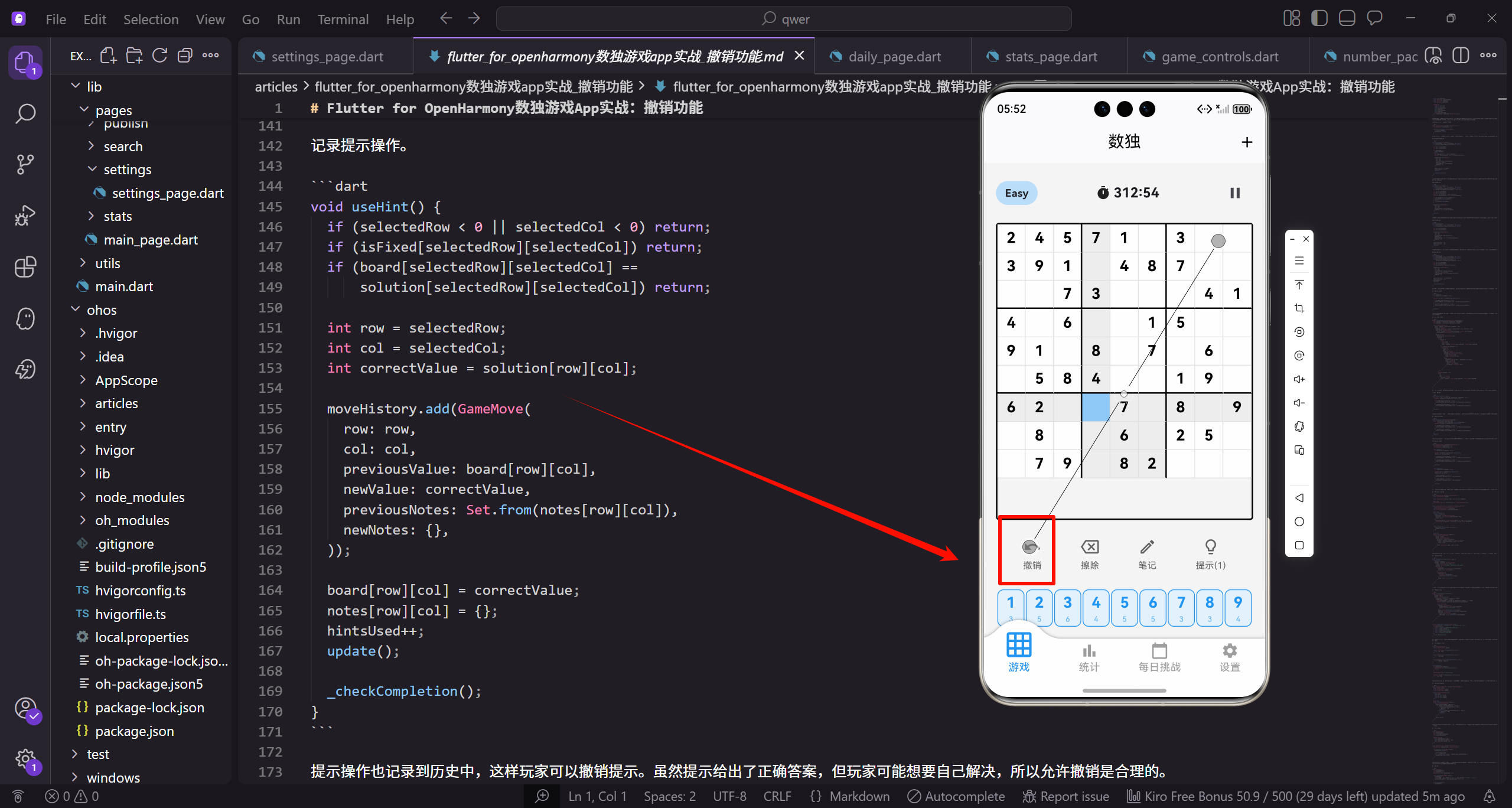The height and width of the screenshot is (808, 1512).
Task: Open the Search view in the activity bar
Action: 25,113
